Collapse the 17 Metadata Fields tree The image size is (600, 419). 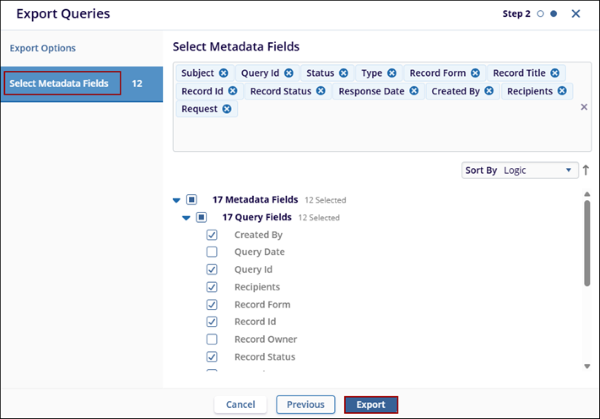tap(178, 200)
